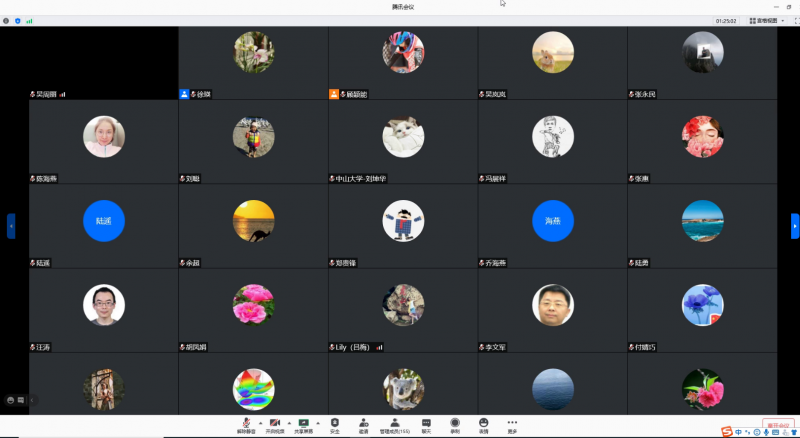Turn on camera with 开启视频
This screenshot has height=438, width=800.
(x=274, y=424)
